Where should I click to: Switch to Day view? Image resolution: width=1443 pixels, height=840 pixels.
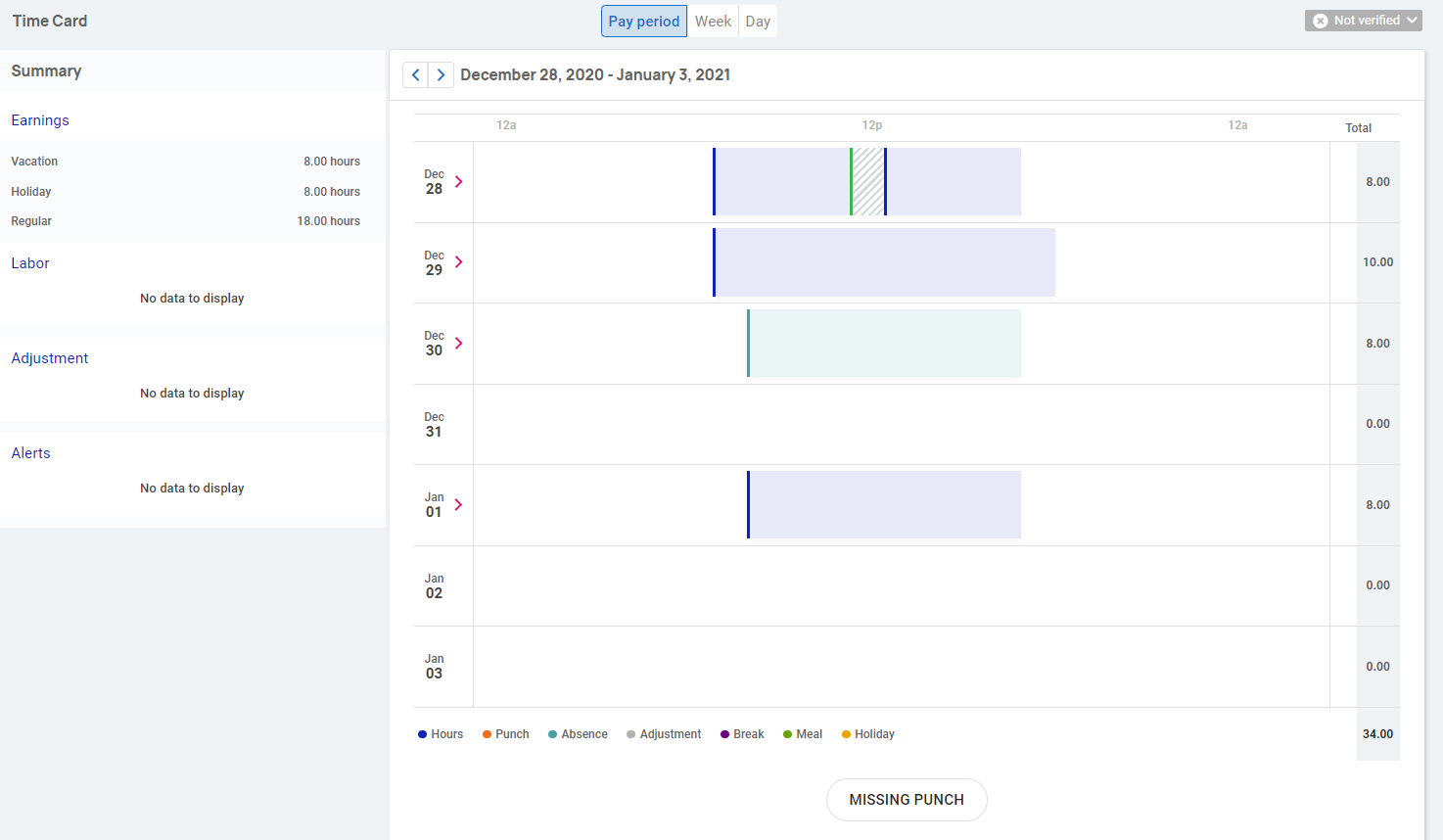758,22
